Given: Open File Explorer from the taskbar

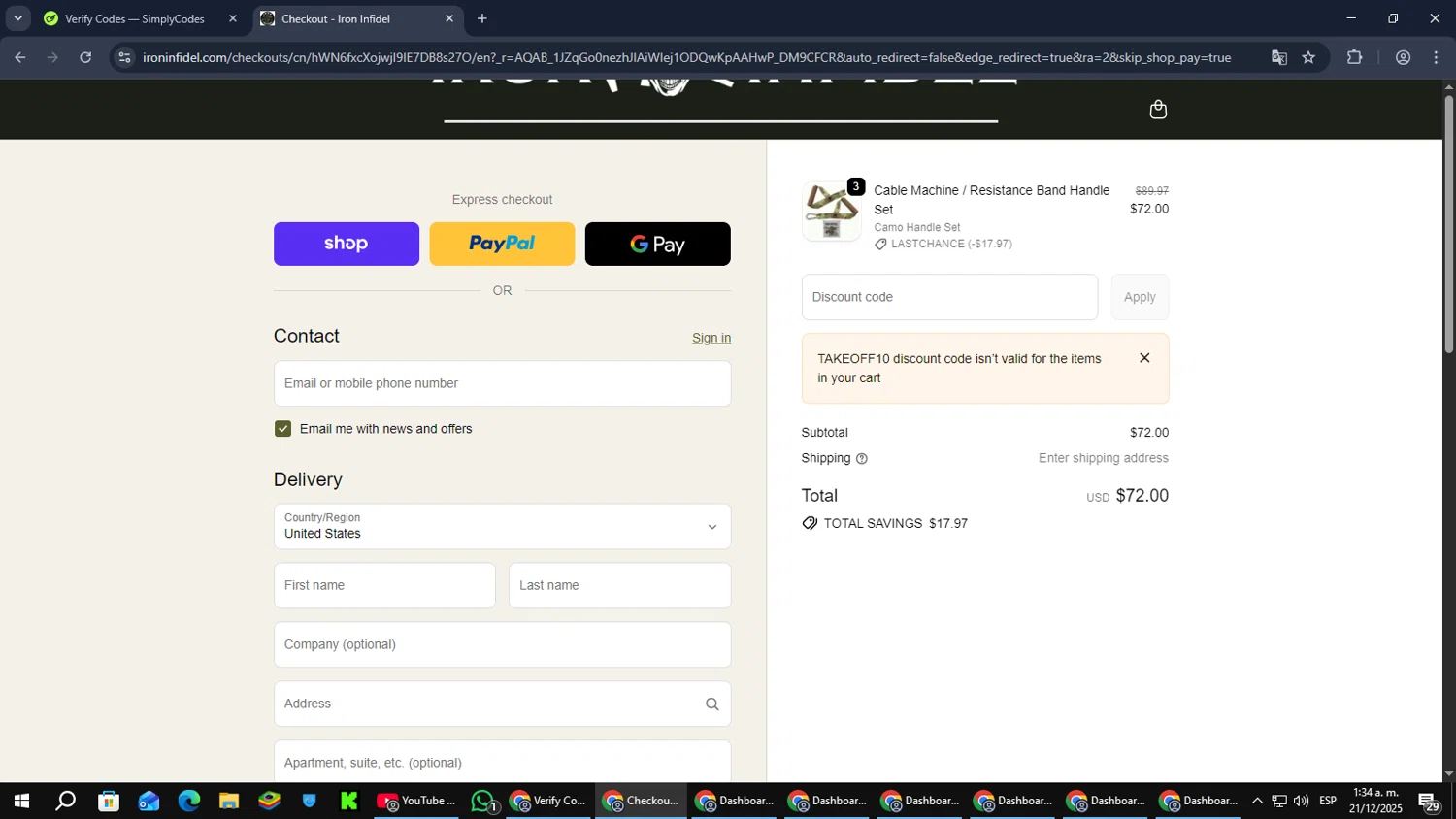Looking at the screenshot, I should point(229,801).
